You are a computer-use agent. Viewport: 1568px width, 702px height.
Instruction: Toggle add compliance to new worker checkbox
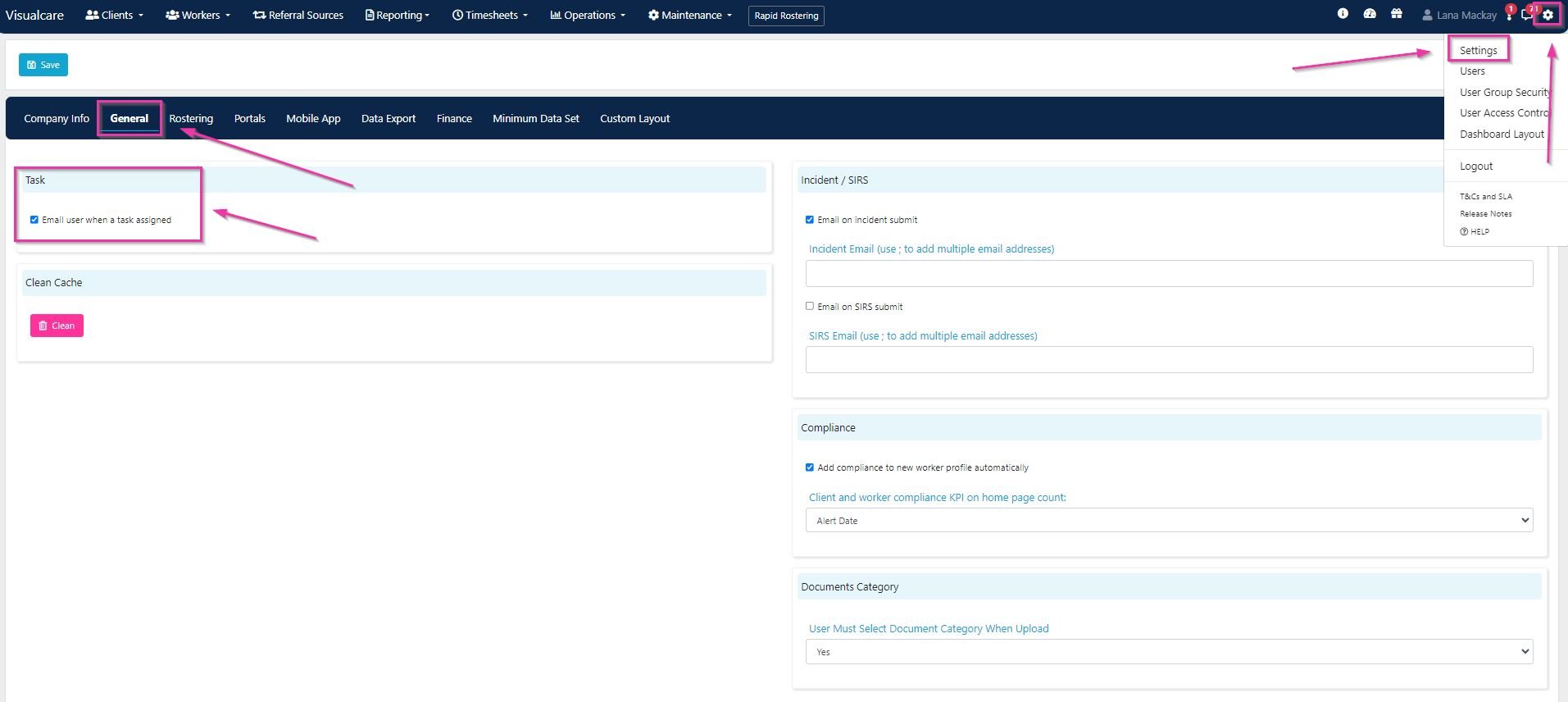[810, 467]
